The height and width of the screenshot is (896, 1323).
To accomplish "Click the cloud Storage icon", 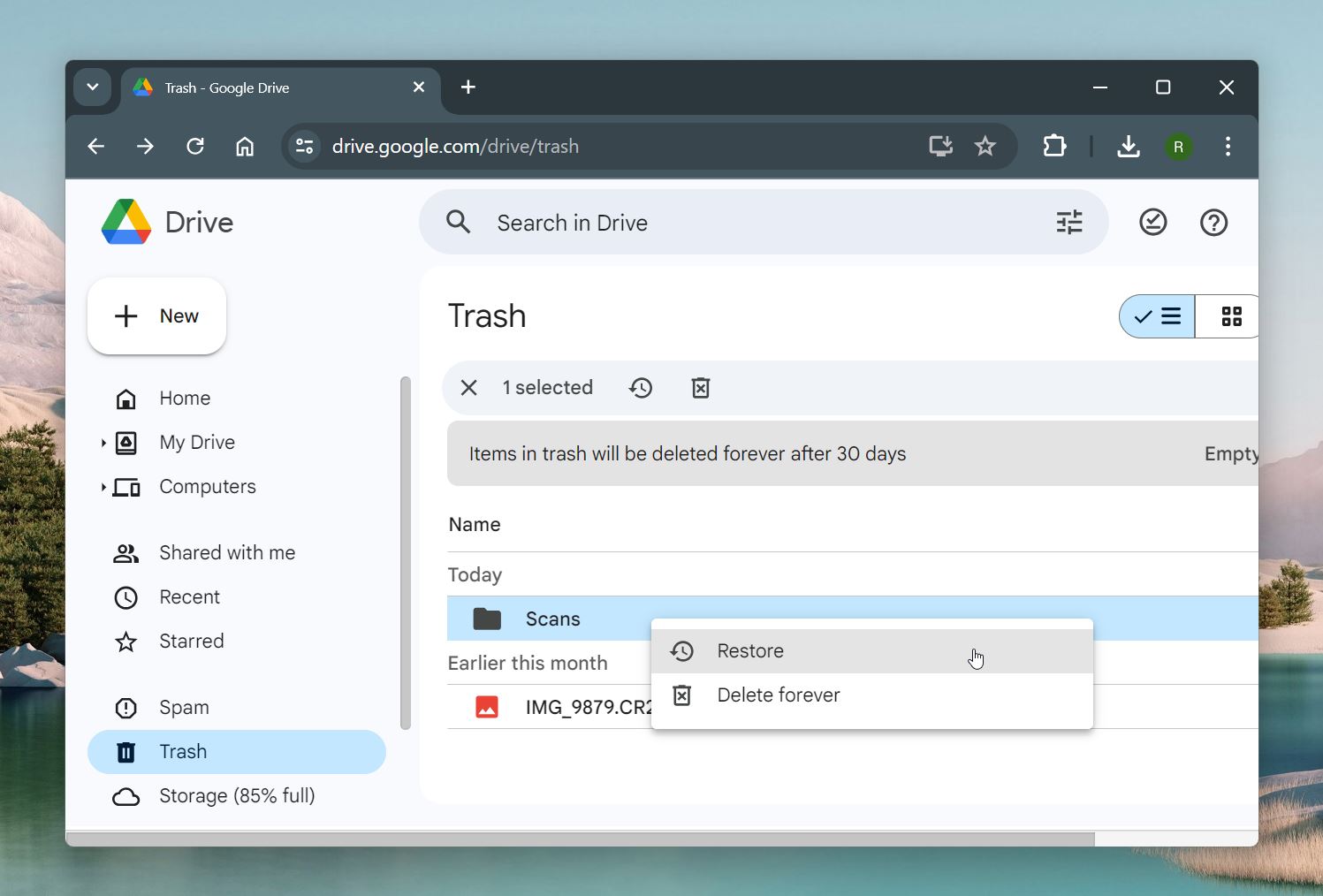I will 126,797.
